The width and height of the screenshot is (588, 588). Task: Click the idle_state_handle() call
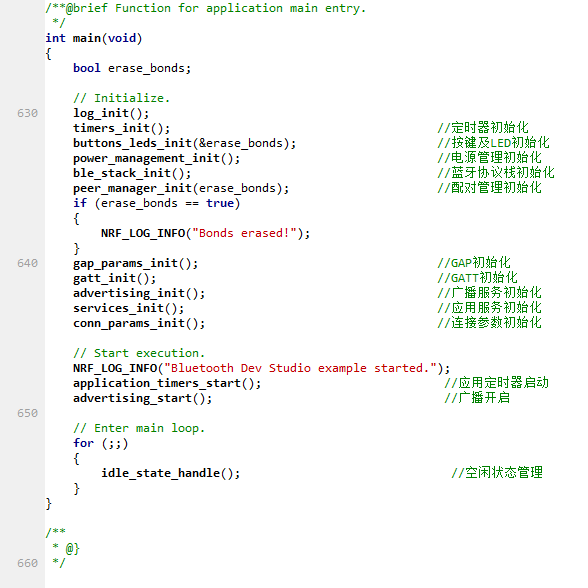[x=170, y=473]
